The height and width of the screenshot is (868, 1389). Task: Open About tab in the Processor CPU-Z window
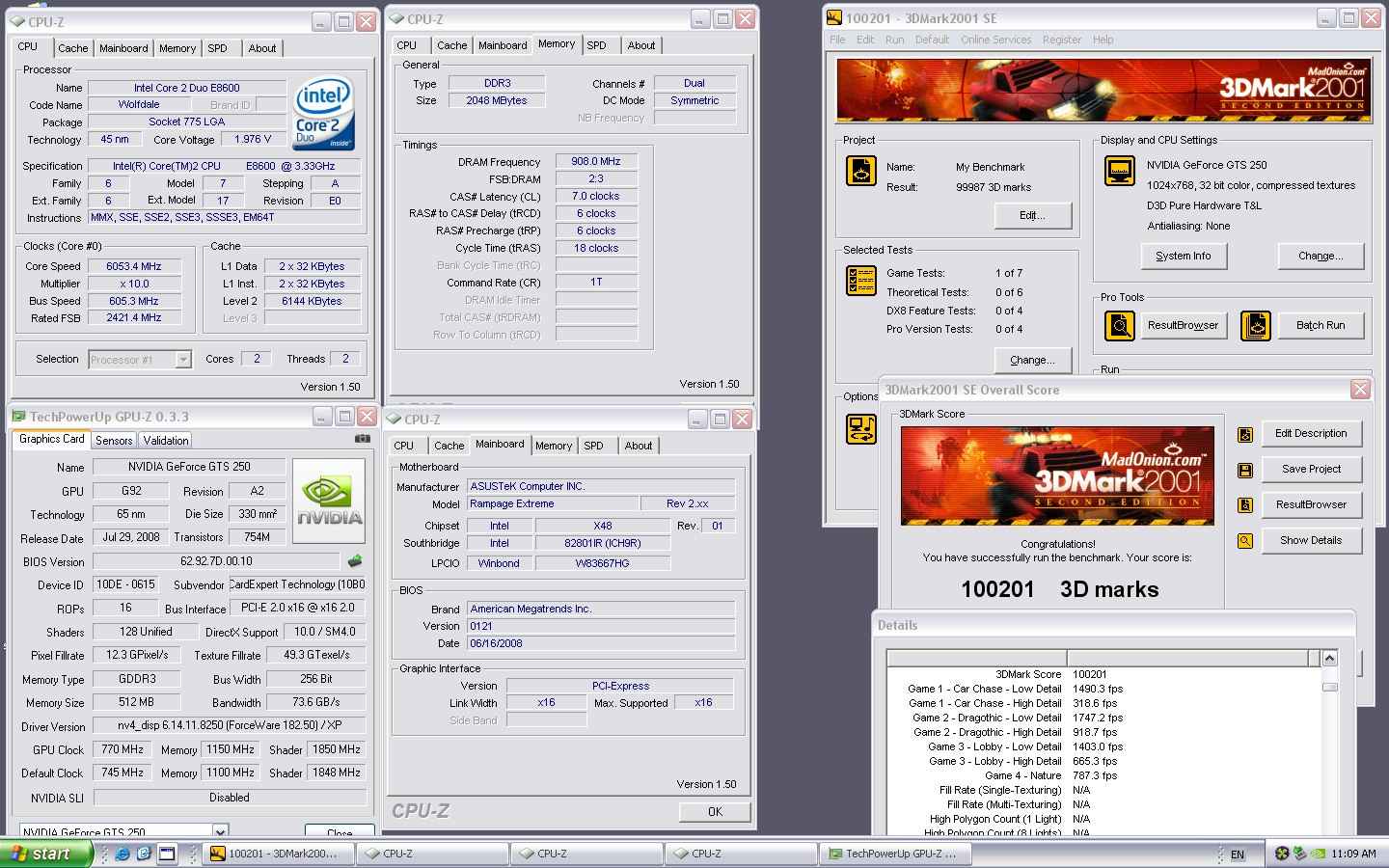click(262, 48)
